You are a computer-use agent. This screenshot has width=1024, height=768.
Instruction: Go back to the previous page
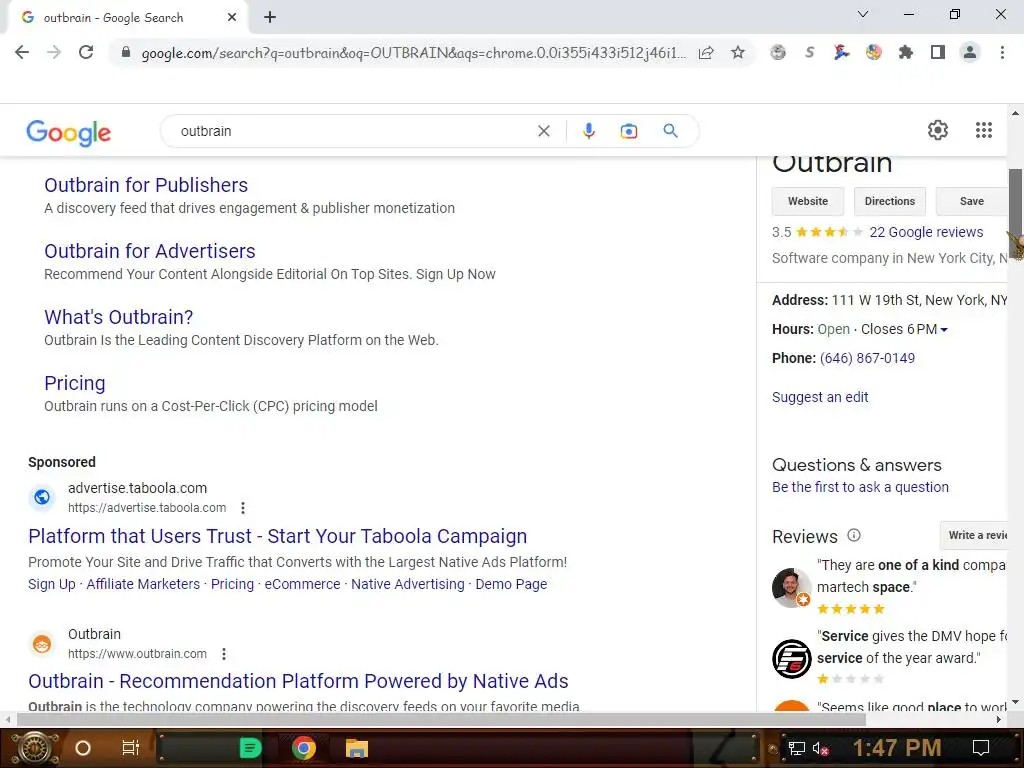[x=22, y=52]
